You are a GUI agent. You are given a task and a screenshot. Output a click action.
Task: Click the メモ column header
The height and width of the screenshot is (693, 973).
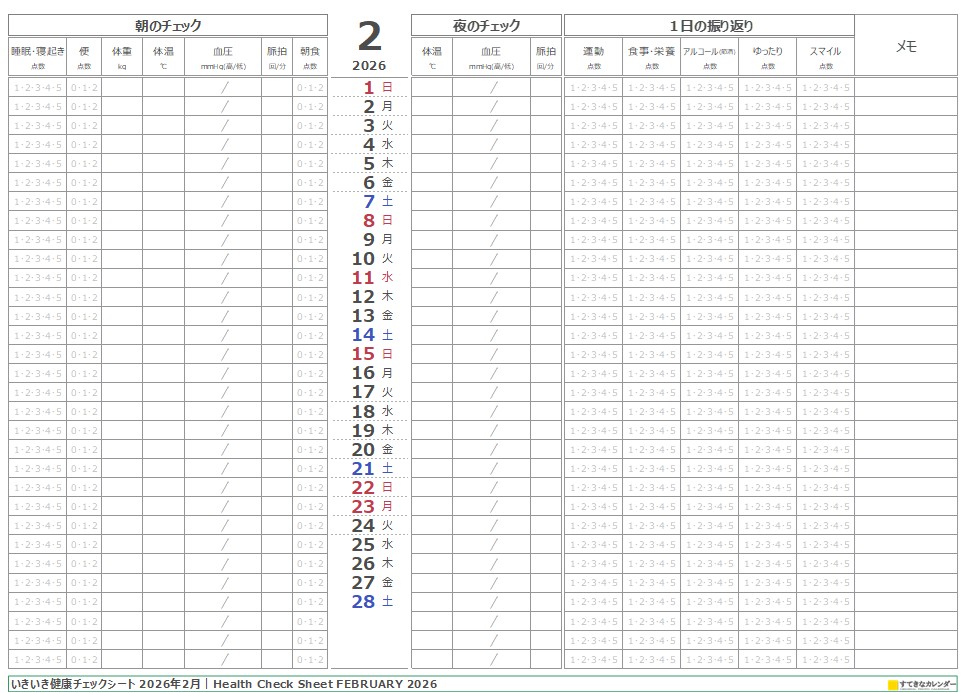[906, 46]
